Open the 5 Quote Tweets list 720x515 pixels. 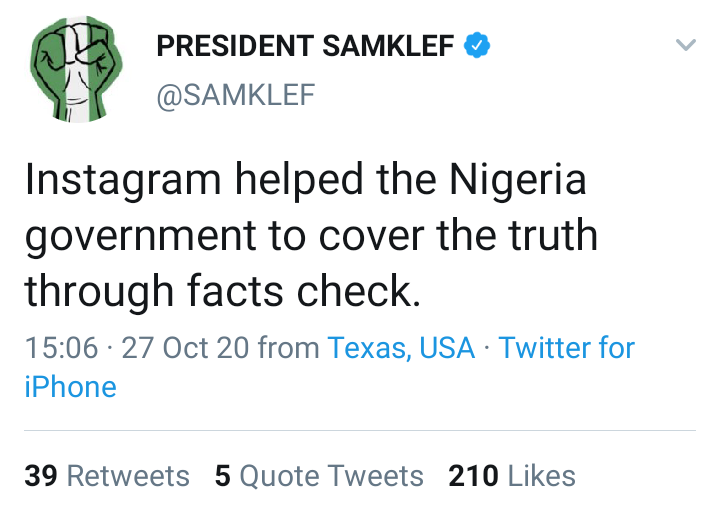(x=319, y=476)
